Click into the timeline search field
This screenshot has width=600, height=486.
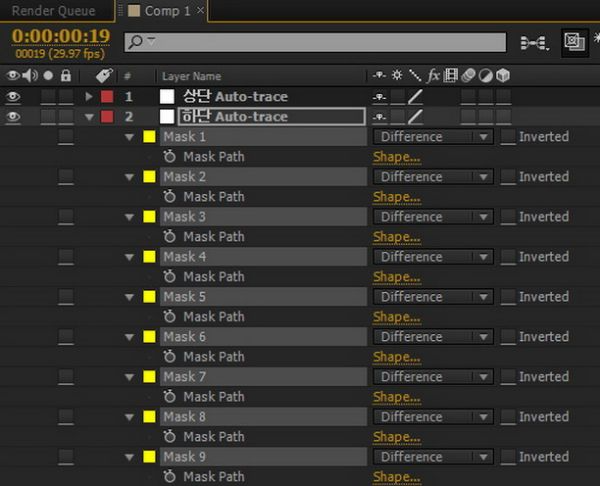click(315, 42)
